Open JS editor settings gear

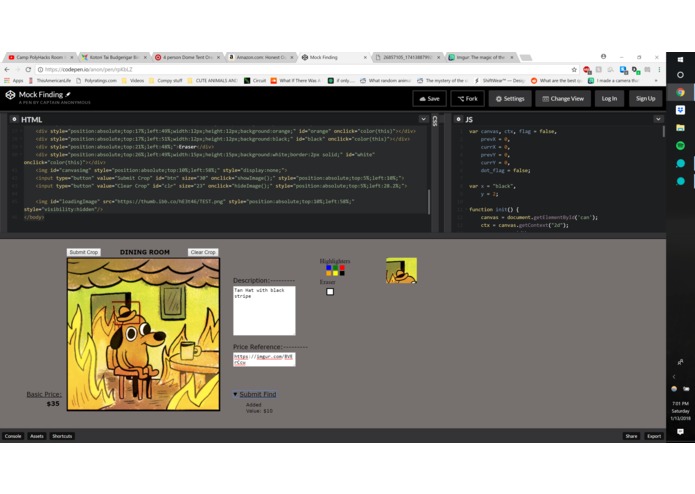pos(459,119)
